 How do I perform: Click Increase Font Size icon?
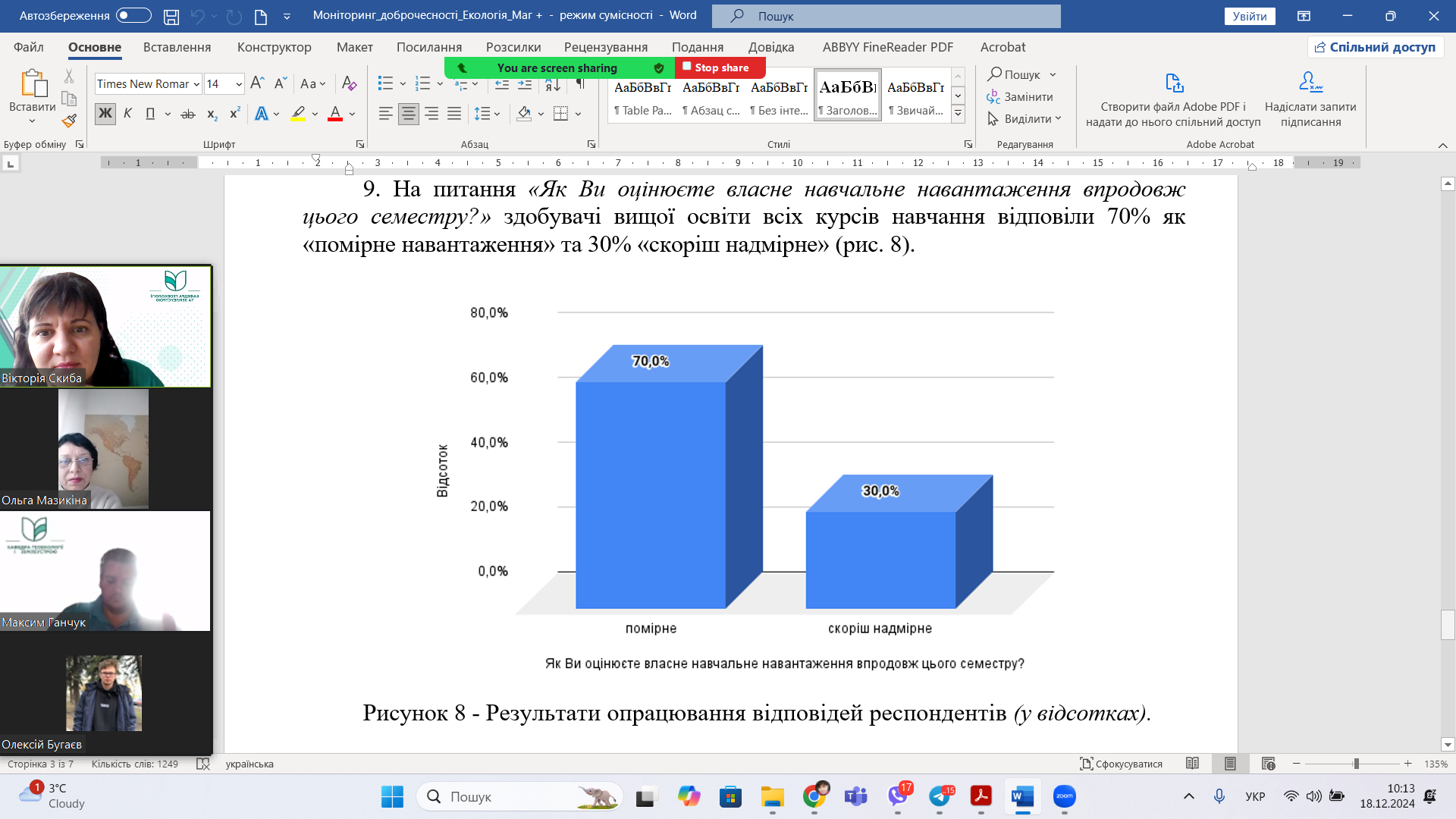(x=257, y=83)
